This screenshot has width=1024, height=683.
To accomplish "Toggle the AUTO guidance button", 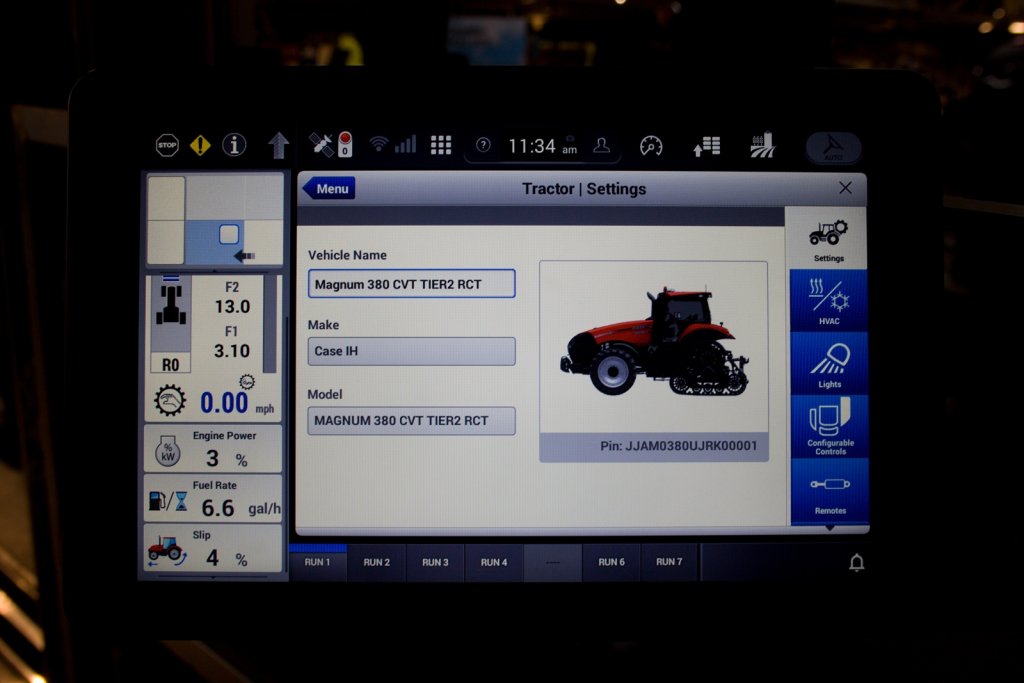I will click(x=833, y=147).
